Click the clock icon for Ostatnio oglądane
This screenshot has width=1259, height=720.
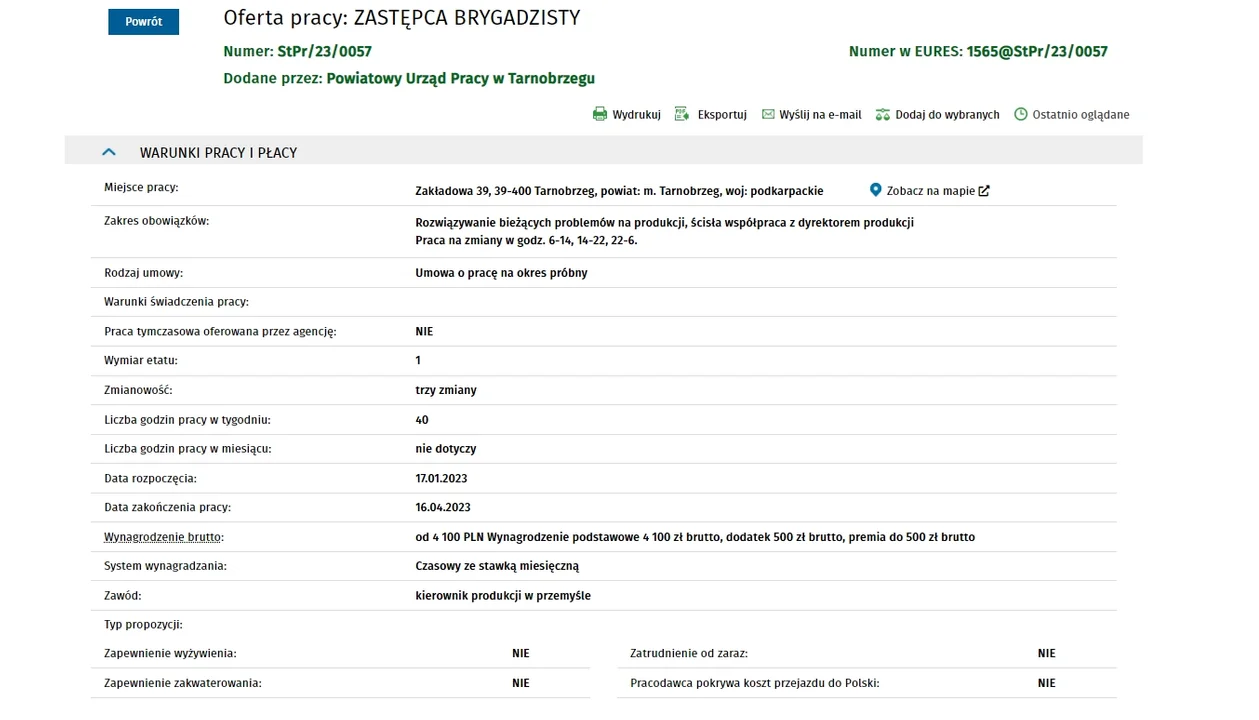(x=1021, y=114)
